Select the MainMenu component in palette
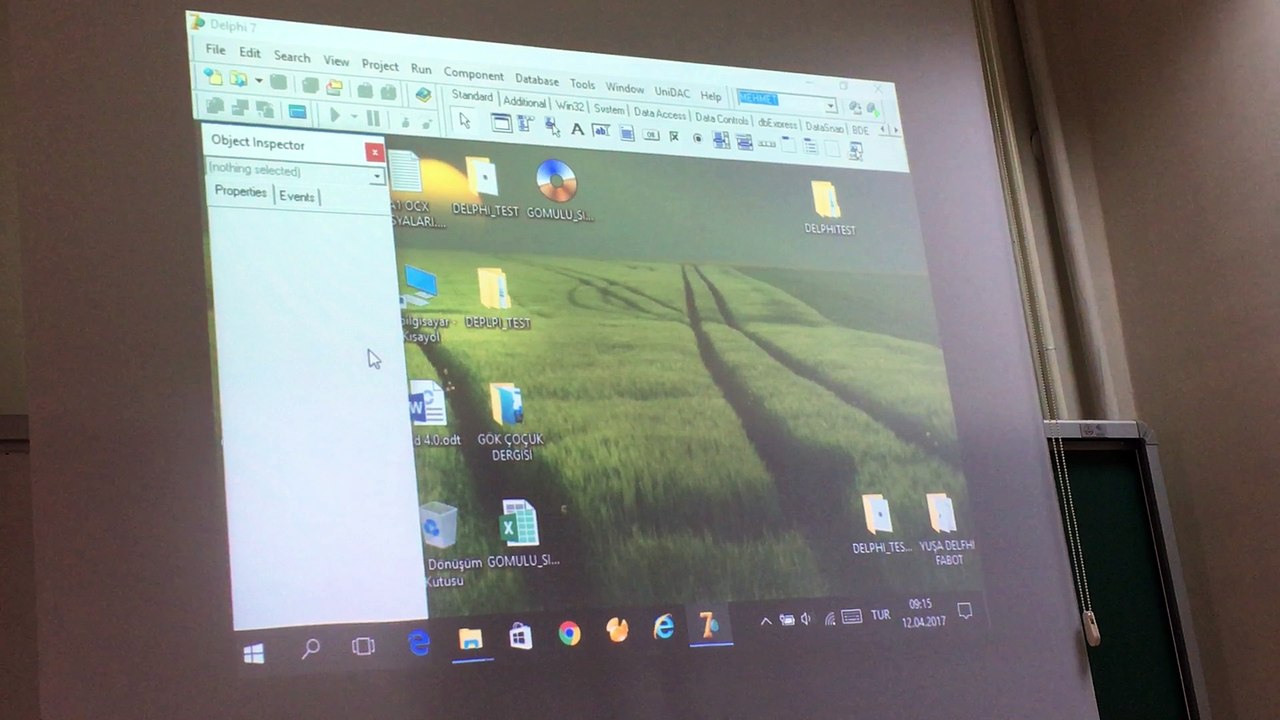The height and width of the screenshot is (720, 1280). 527,125
